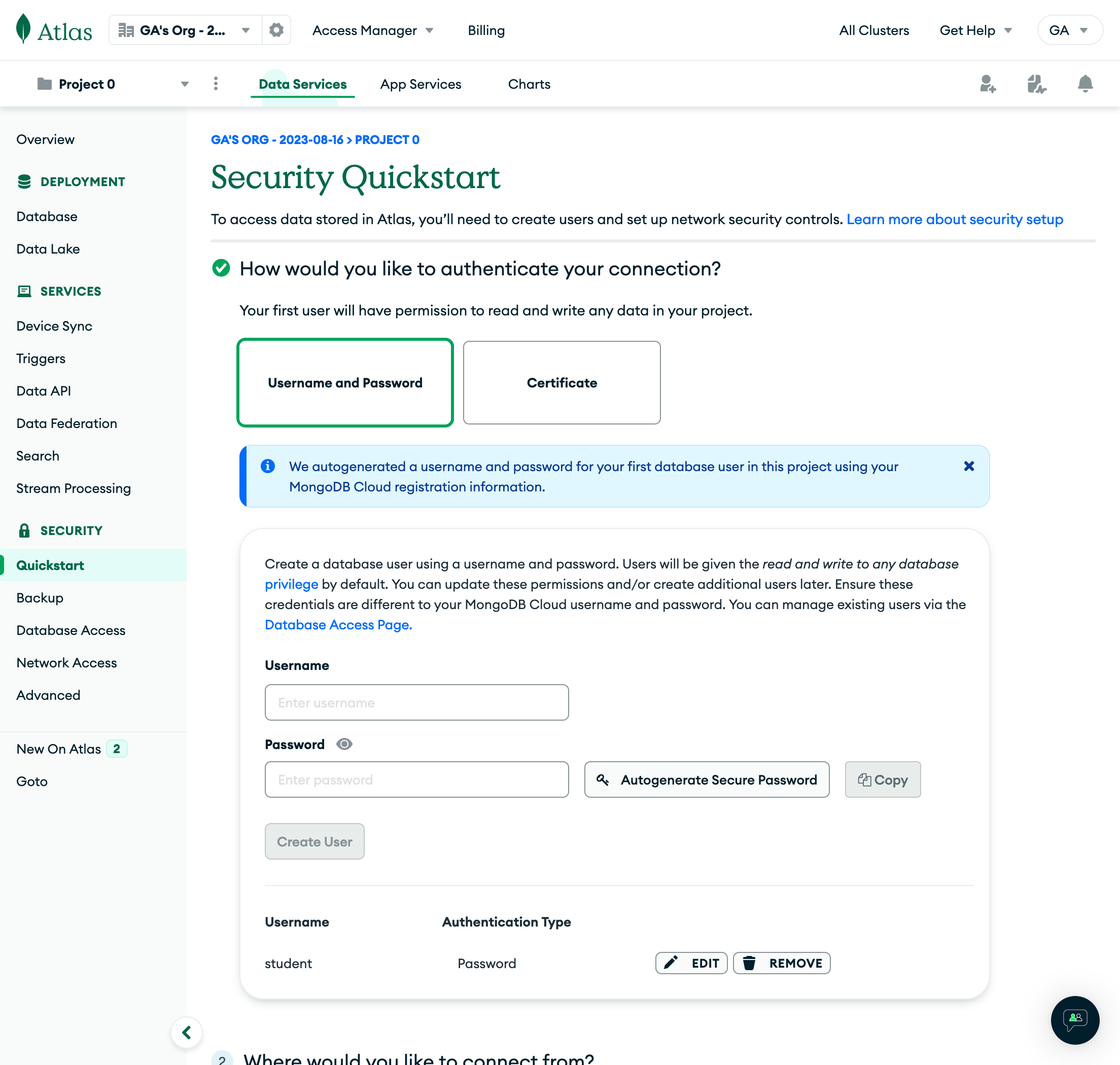Click the invite user to project icon
Screen dimensions: 1120x1065
987,84
